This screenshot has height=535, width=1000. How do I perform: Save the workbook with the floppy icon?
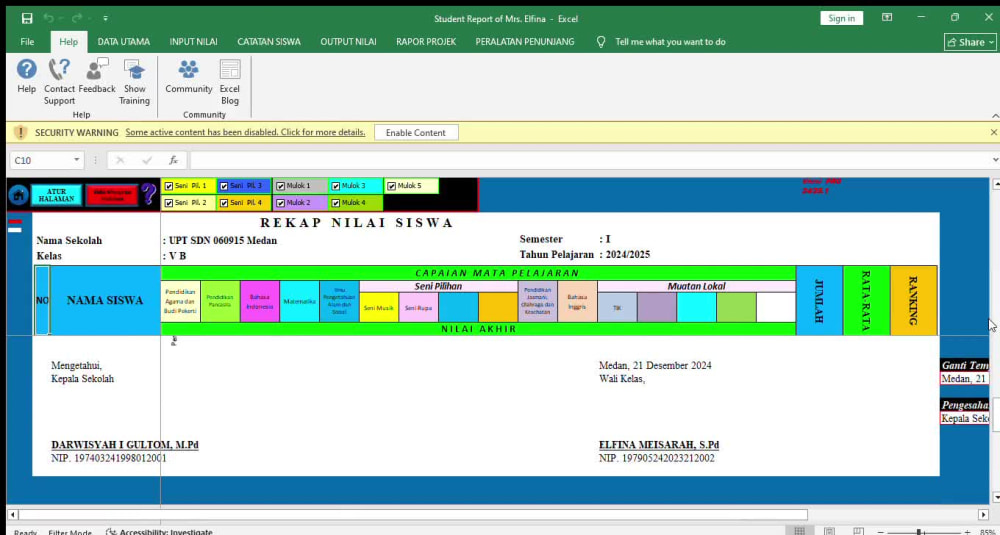click(27, 18)
